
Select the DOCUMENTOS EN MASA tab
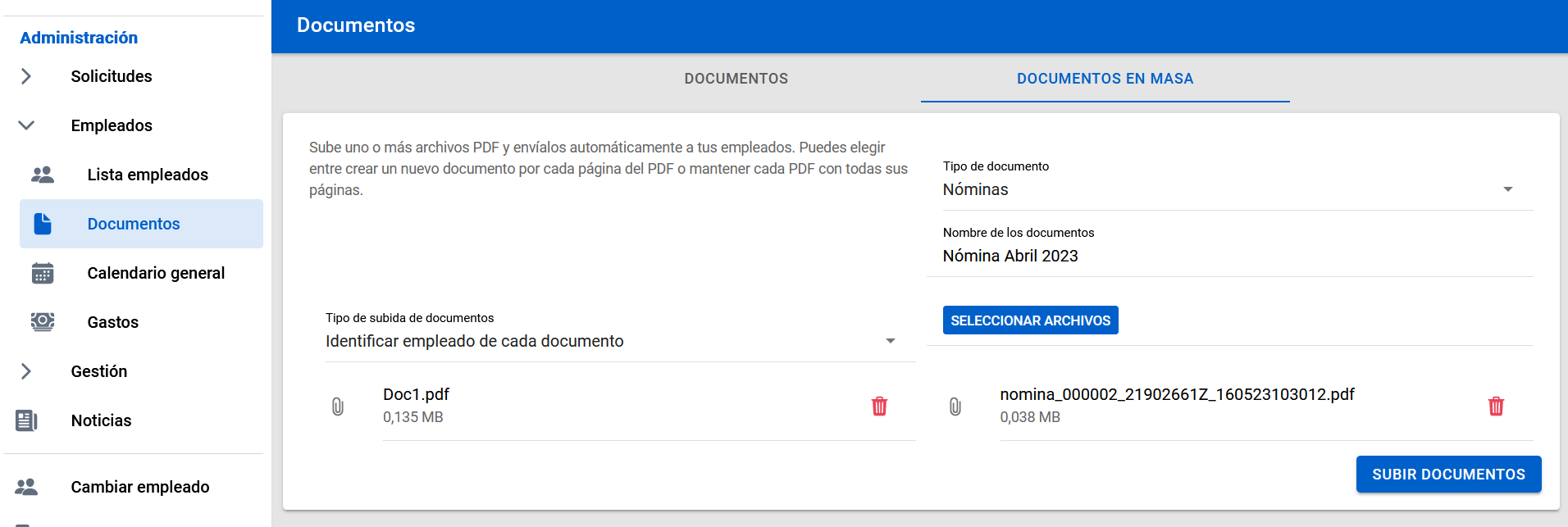point(1105,79)
